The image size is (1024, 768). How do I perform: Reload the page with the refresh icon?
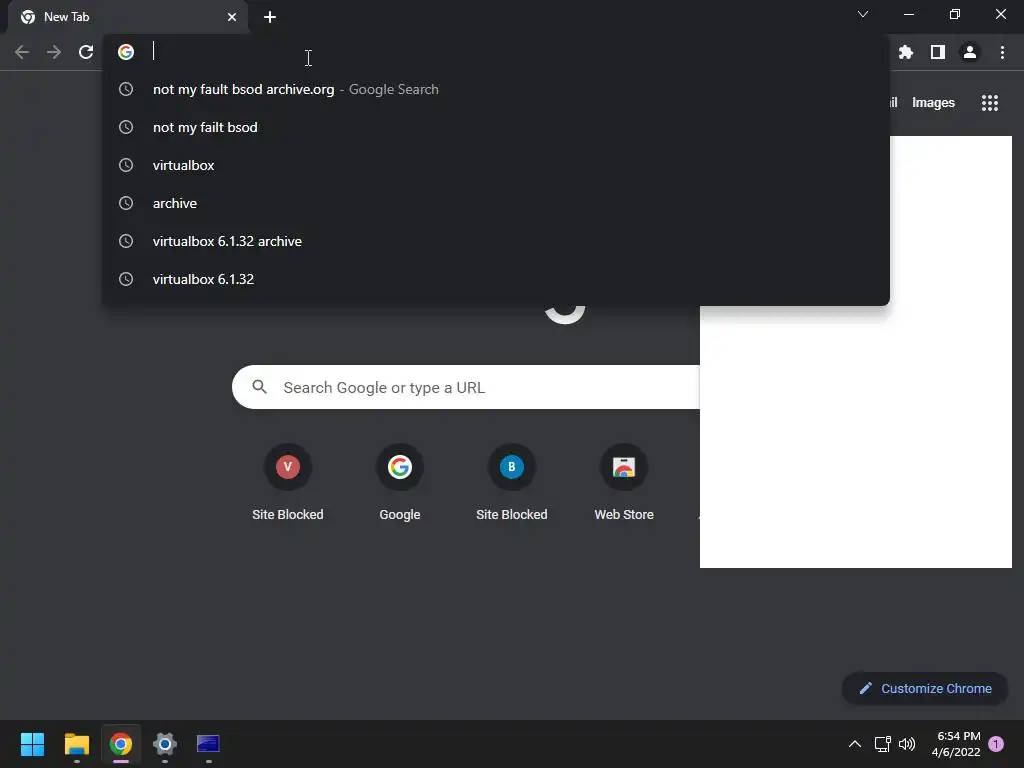pos(86,52)
